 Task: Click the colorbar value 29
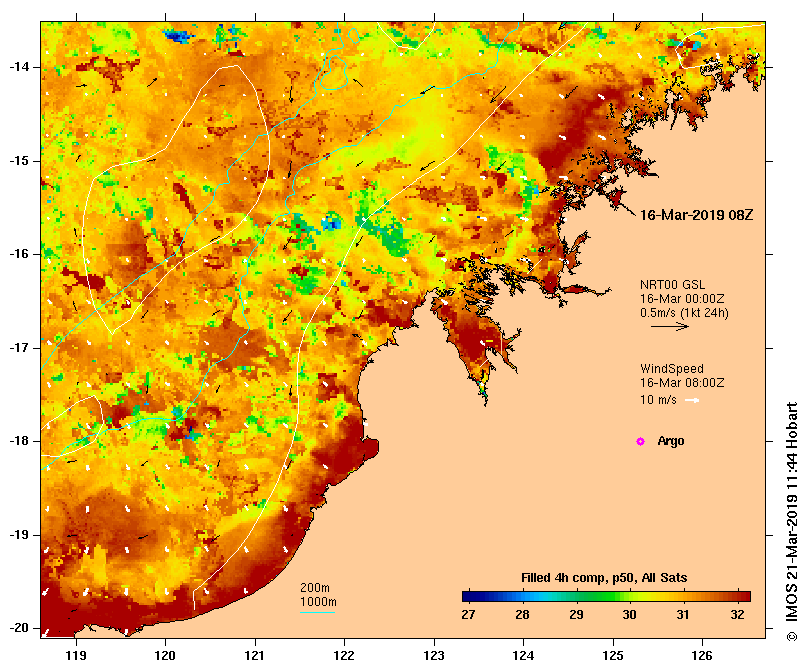click(576, 615)
